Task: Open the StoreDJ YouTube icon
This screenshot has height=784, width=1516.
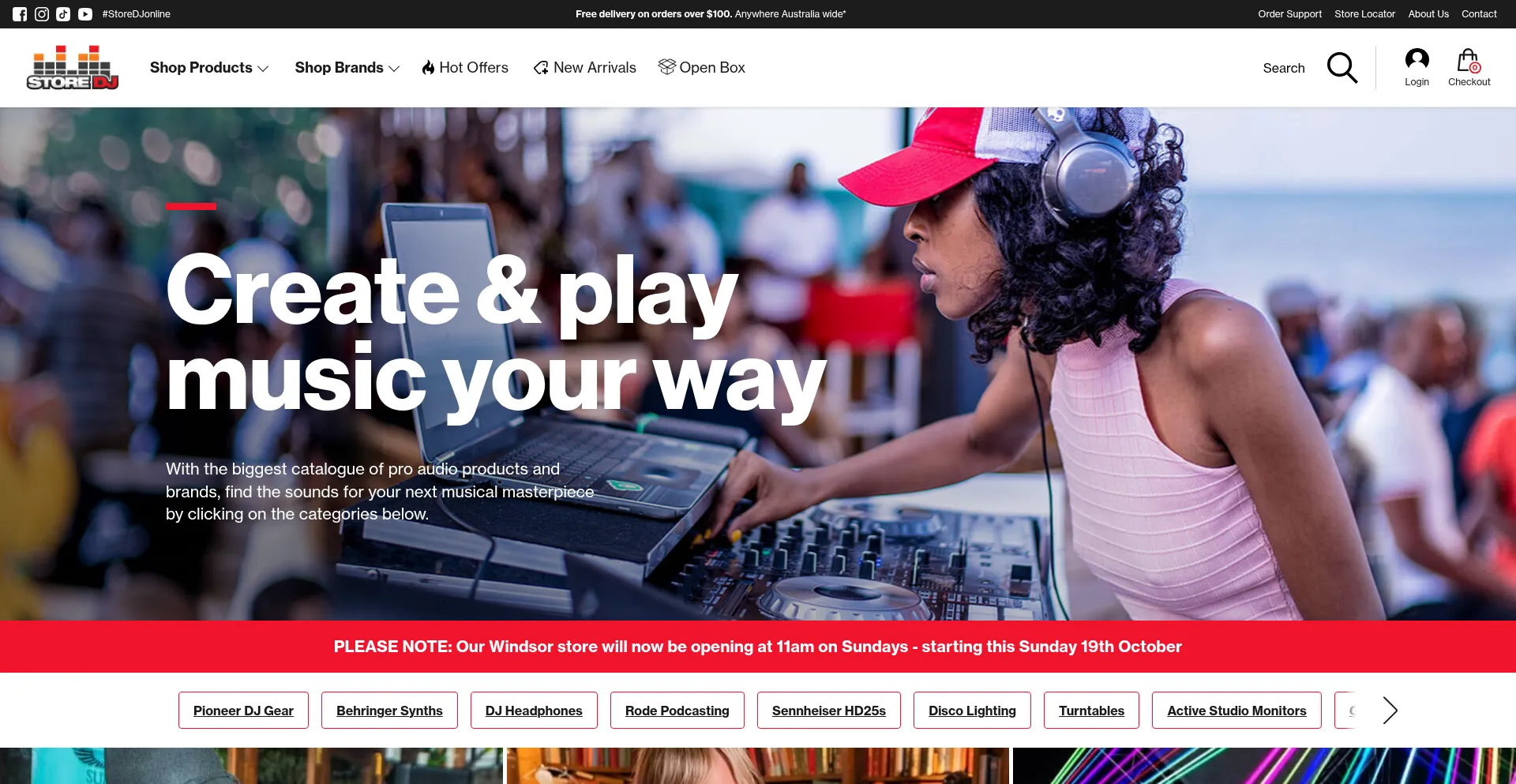Action: [x=85, y=14]
